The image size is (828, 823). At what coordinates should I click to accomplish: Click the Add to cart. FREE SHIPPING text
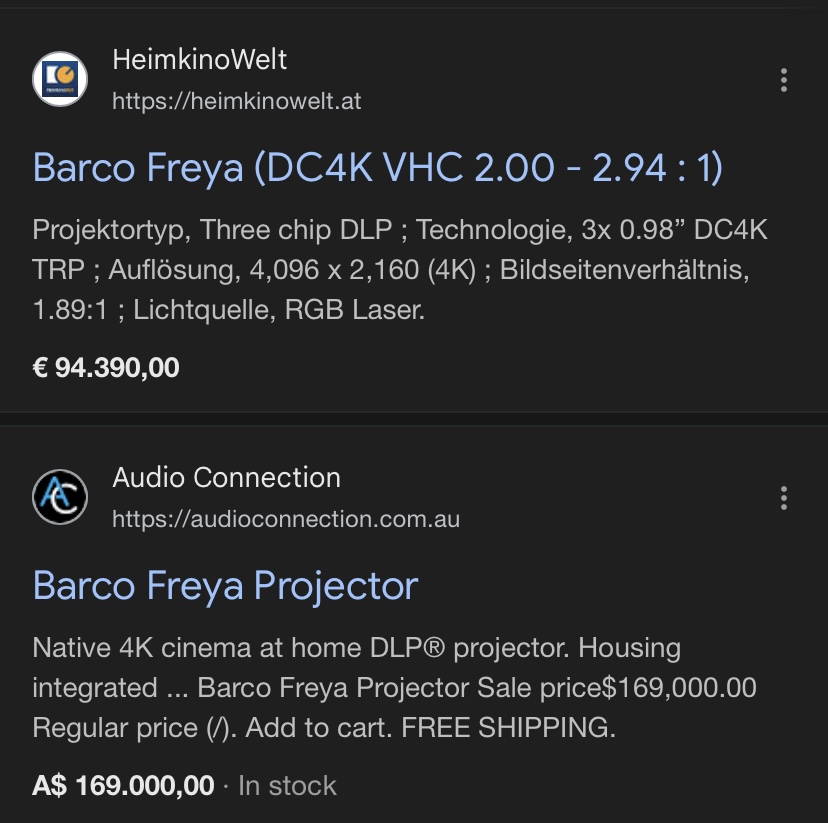click(430, 727)
